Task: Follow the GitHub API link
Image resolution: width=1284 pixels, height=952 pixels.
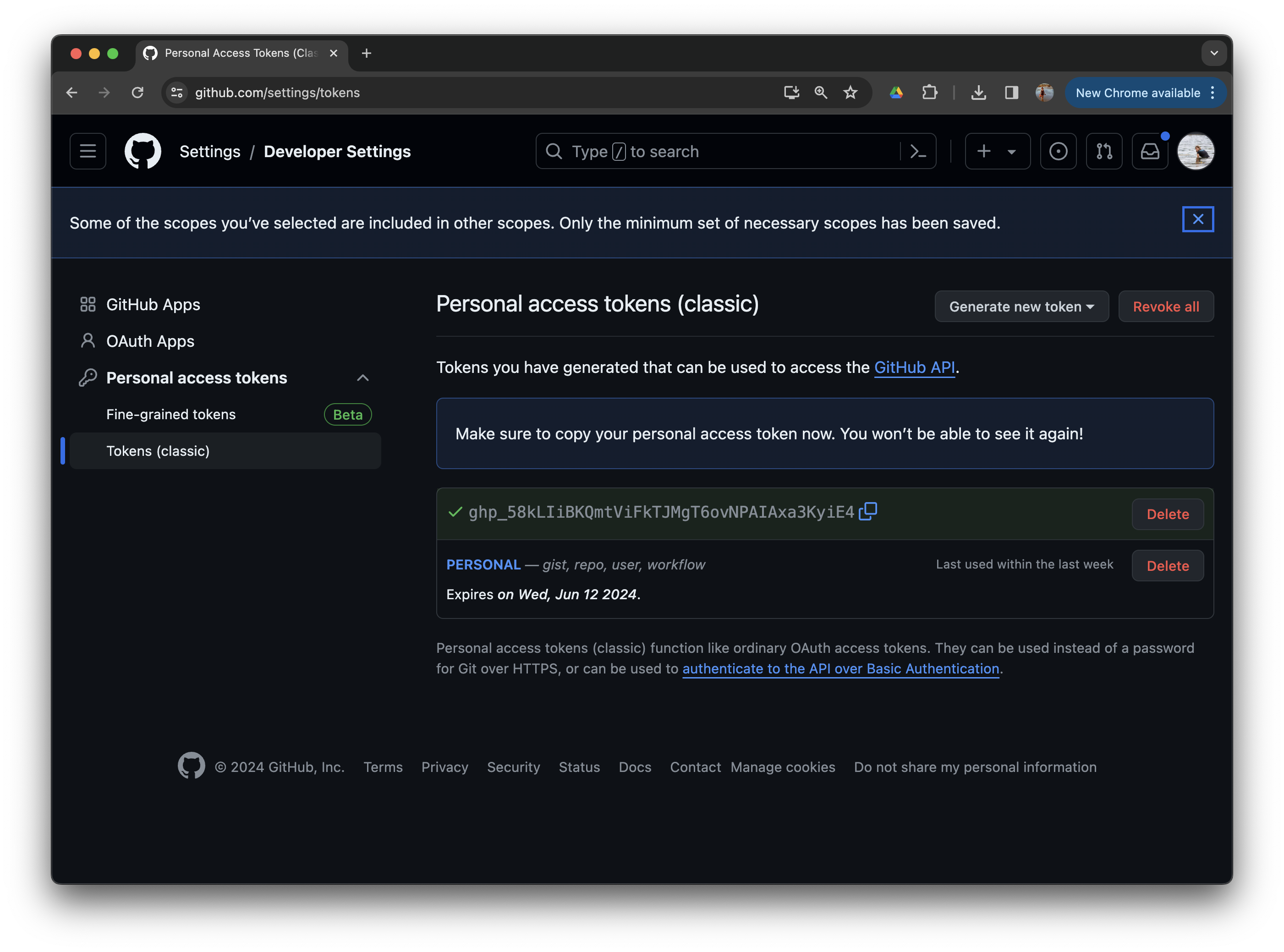Action: pyautogui.click(x=915, y=367)
